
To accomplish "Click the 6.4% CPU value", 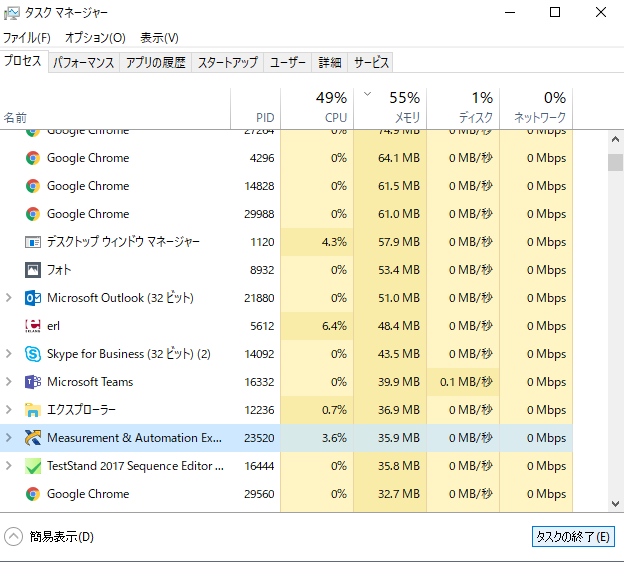I will [334, 326].
